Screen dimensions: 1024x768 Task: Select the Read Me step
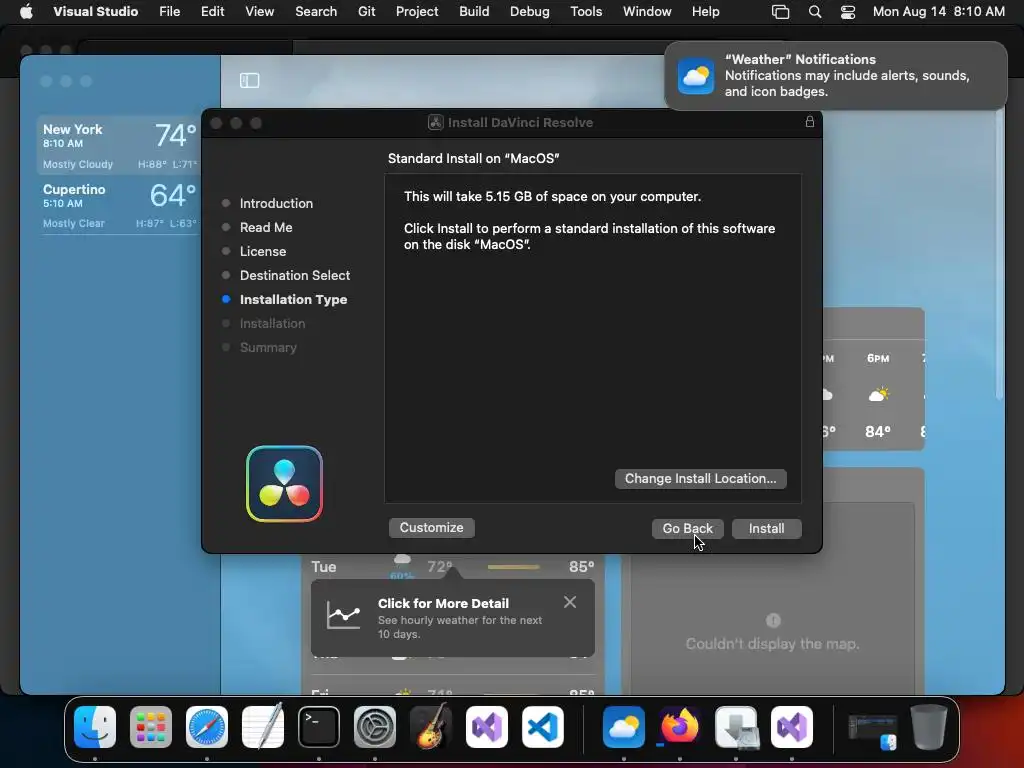pyautogui.click(x=266, y=227)
